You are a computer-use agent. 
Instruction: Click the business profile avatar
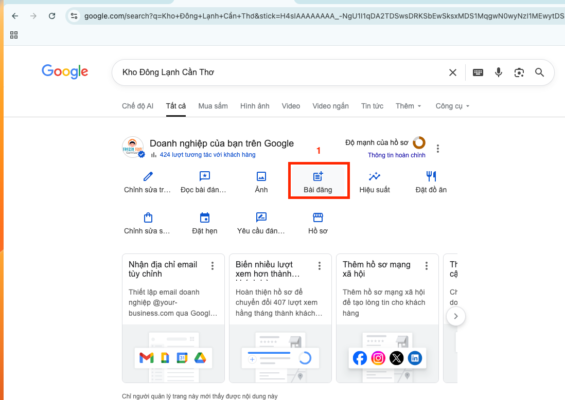pyautogui.click(x=133, y=147)
